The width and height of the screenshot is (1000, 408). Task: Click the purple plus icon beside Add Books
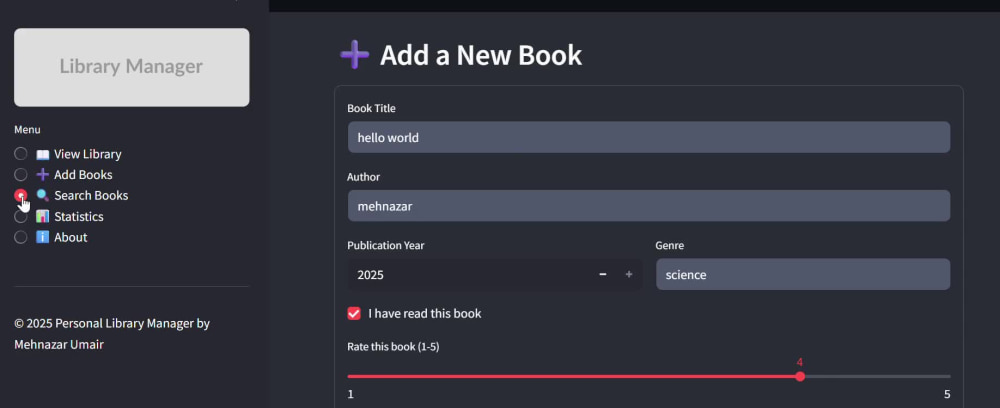43,175
